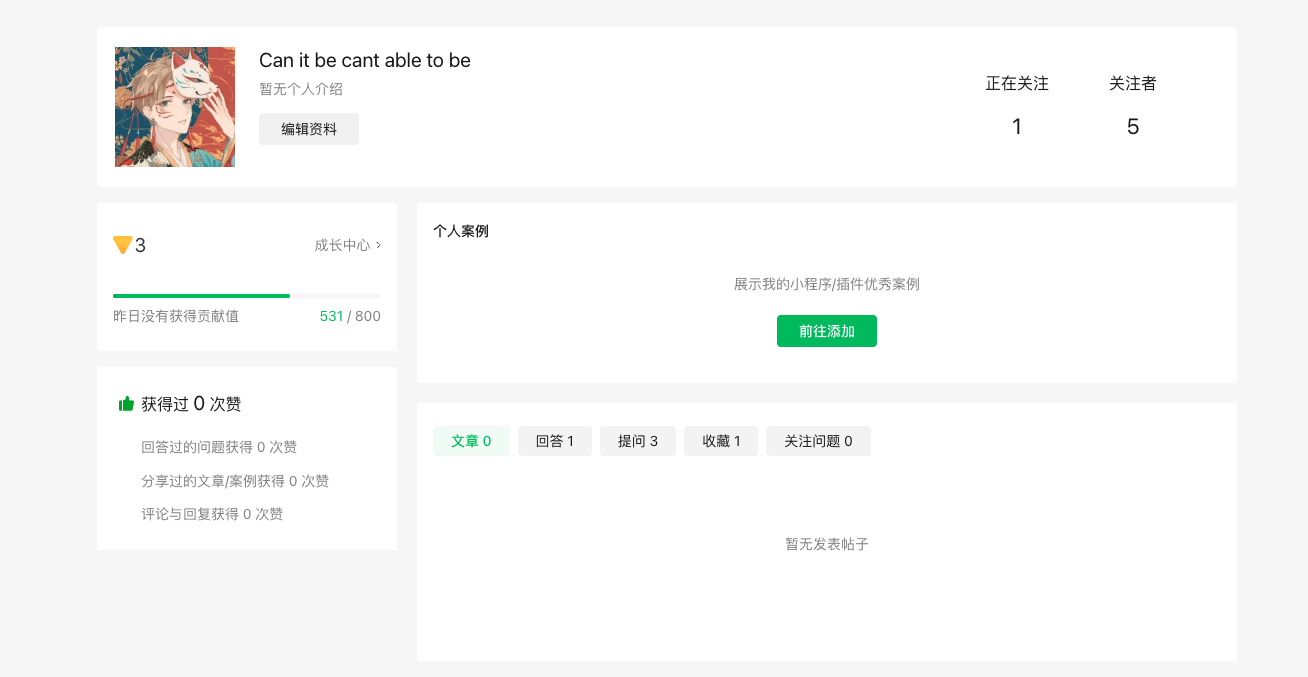Switch to the 关注问题 0 tab
Screen dimensions: 1308x677
(x=818, y=441)
